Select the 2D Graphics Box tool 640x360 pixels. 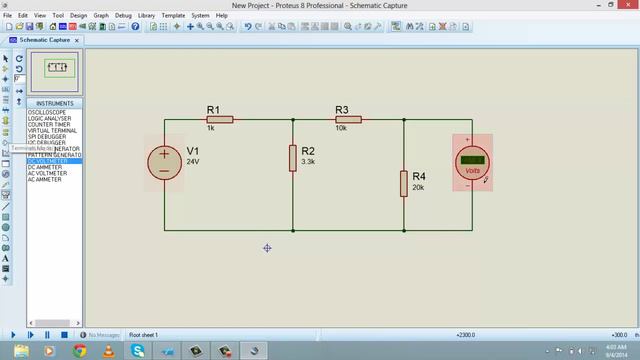5,217
